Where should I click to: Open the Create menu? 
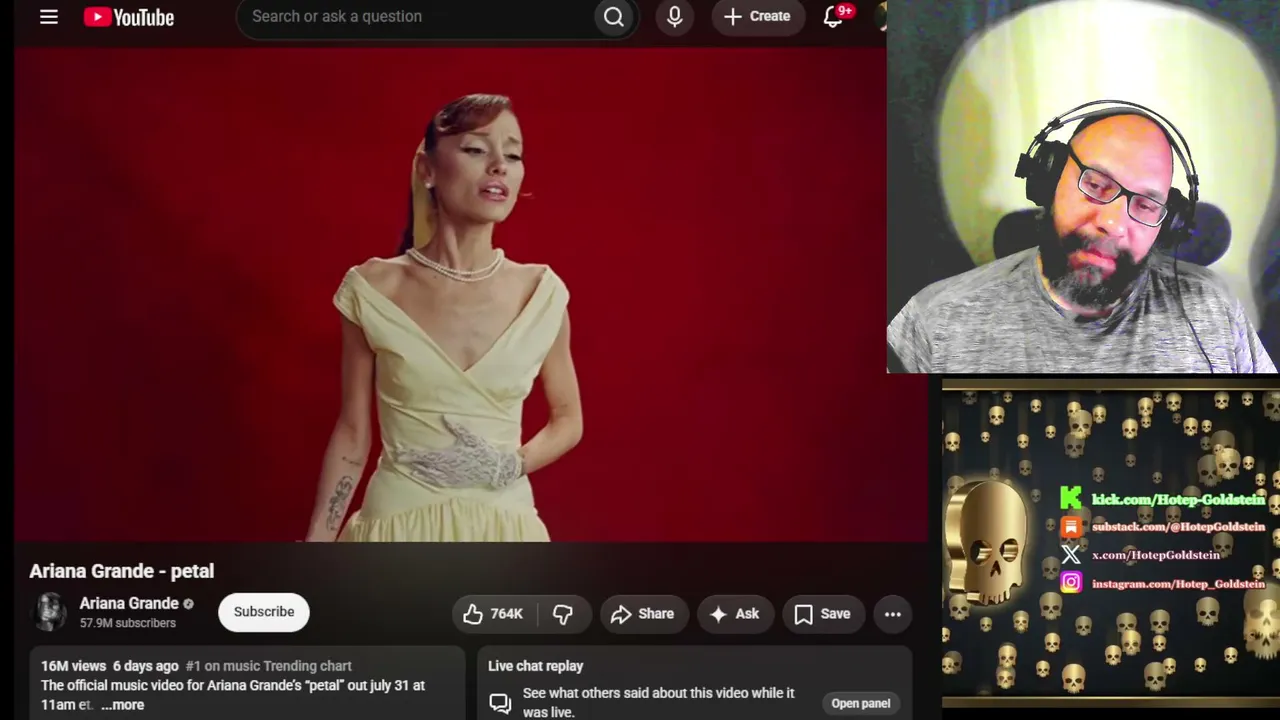tap(758, 17)
